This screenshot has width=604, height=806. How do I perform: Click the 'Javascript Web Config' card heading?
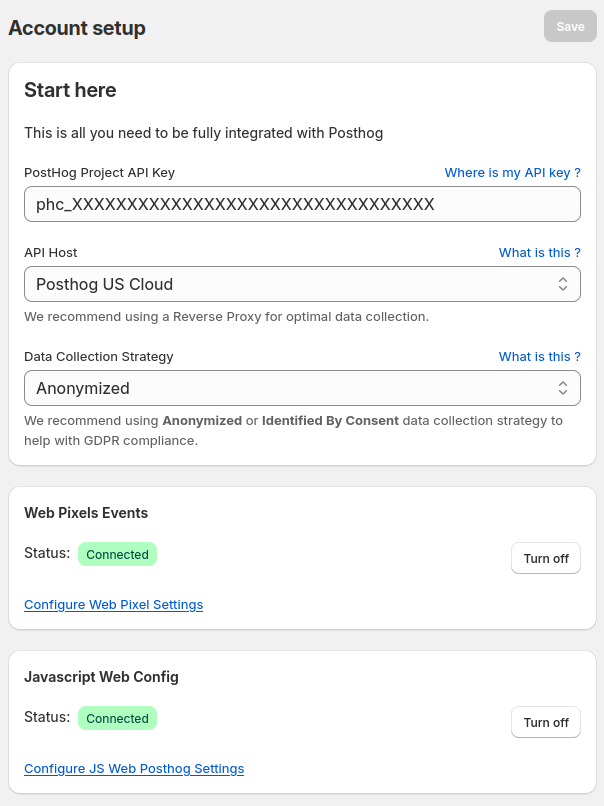click(101, 677)
